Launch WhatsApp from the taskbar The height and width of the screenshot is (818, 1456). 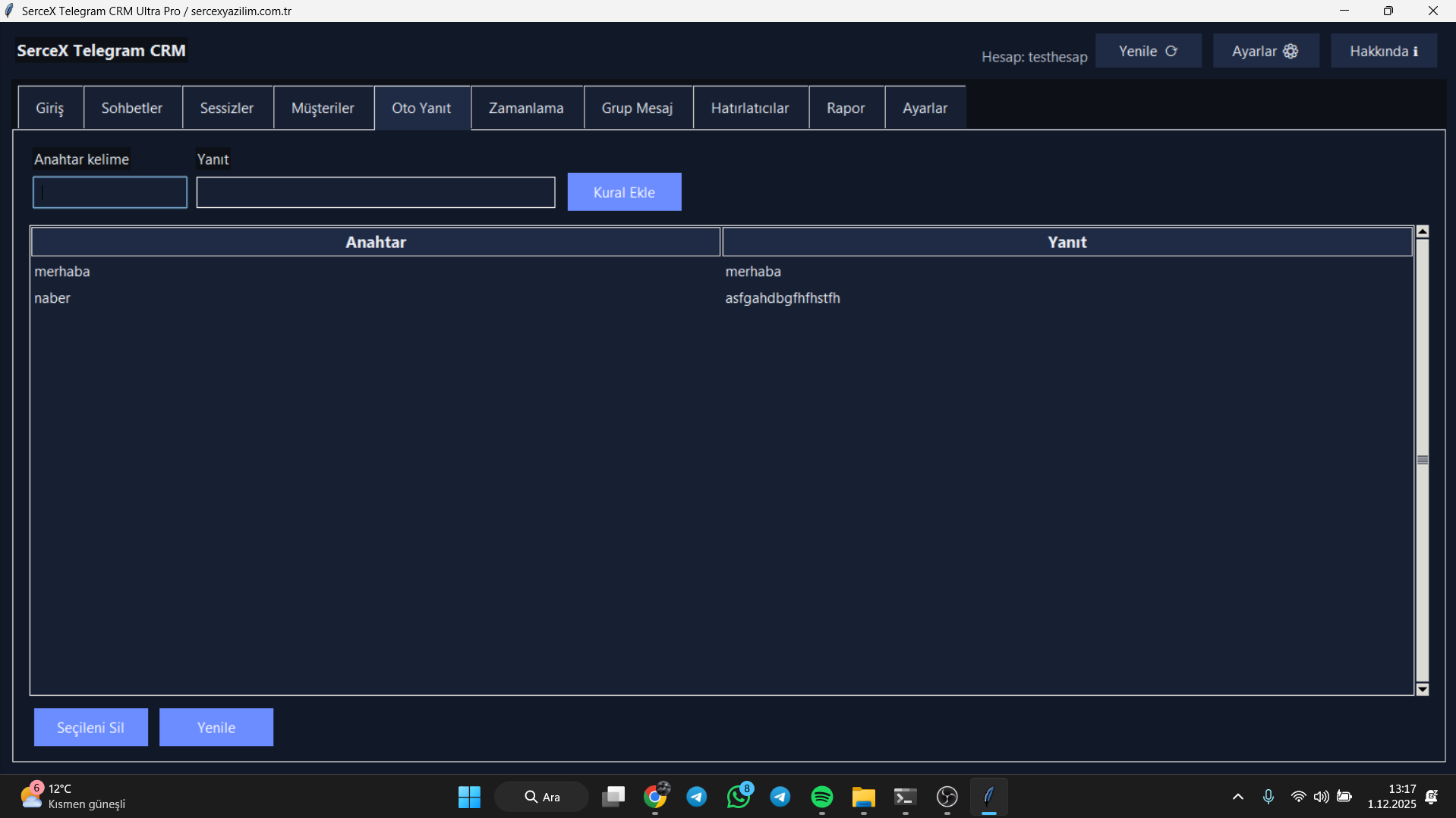[738, 797]
